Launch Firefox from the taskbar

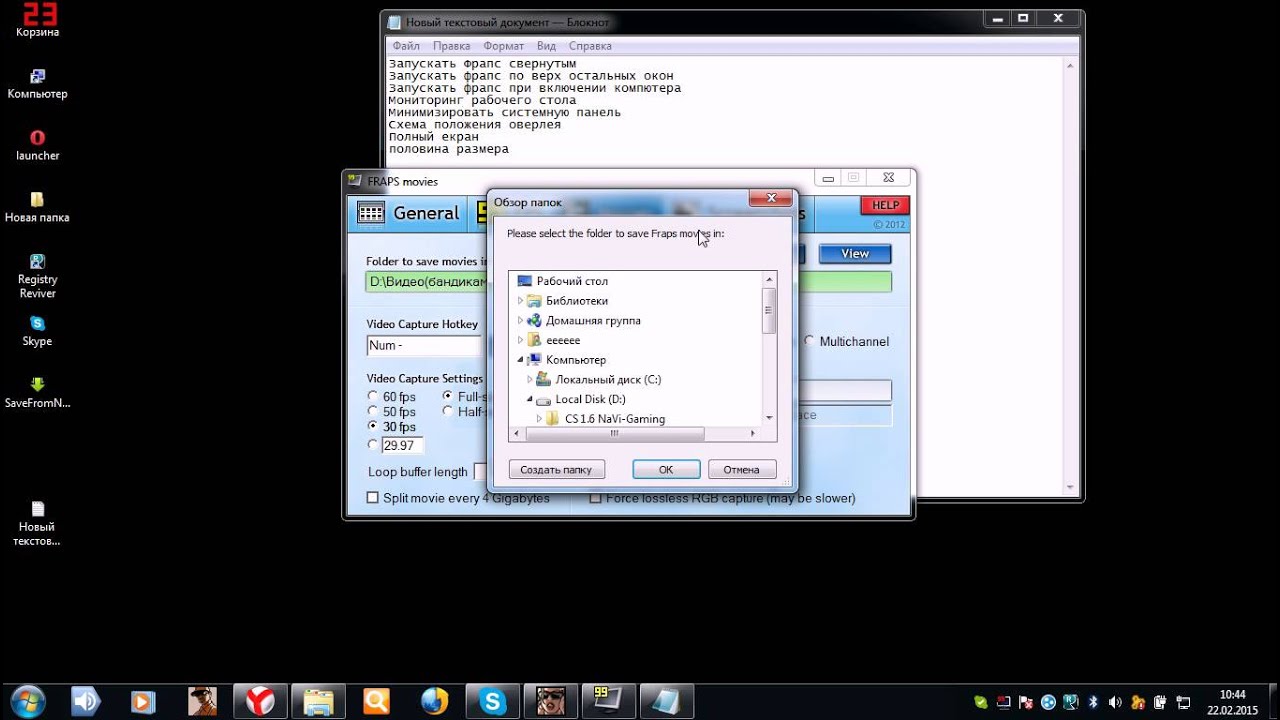point(435,701)
